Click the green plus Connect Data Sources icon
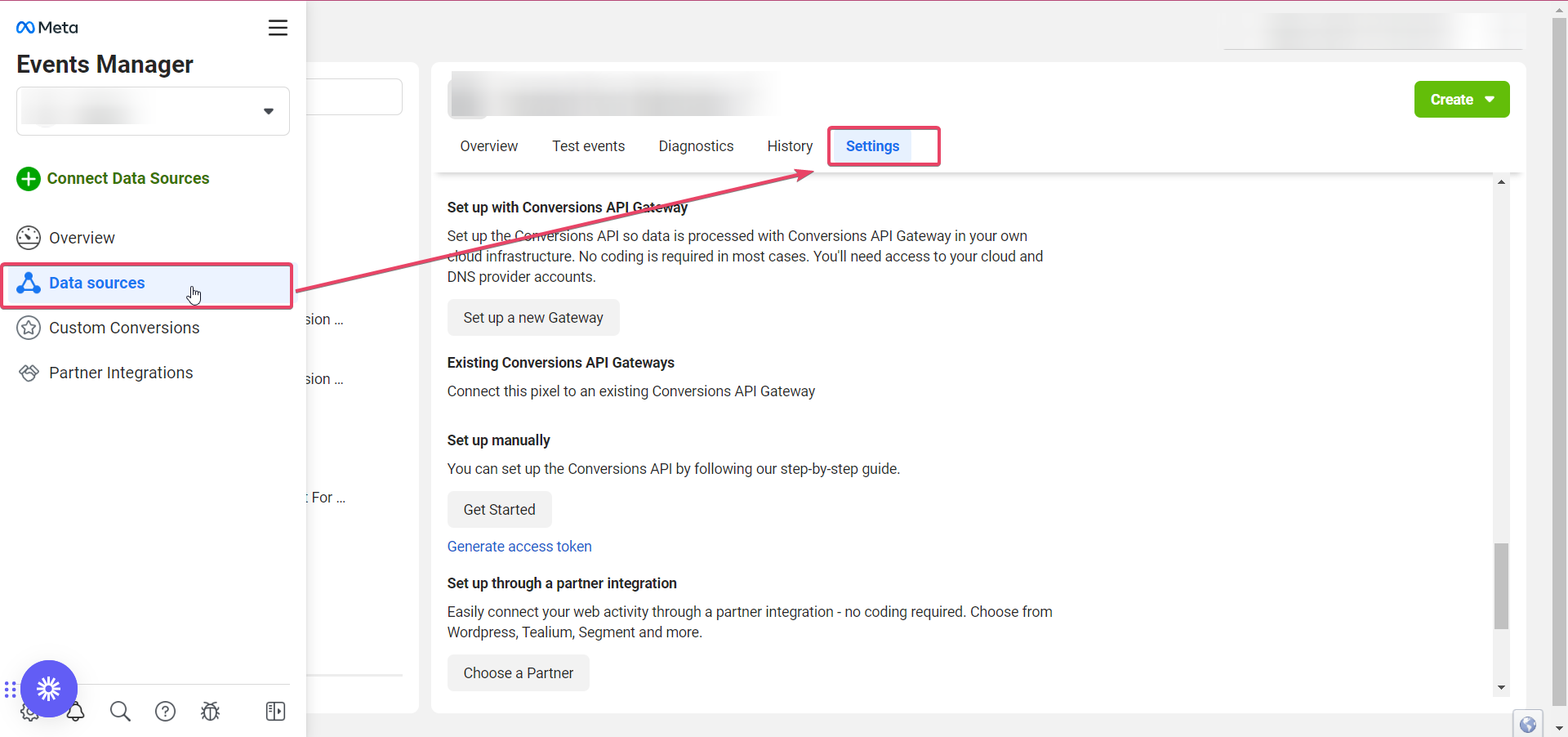 [29, 178]
